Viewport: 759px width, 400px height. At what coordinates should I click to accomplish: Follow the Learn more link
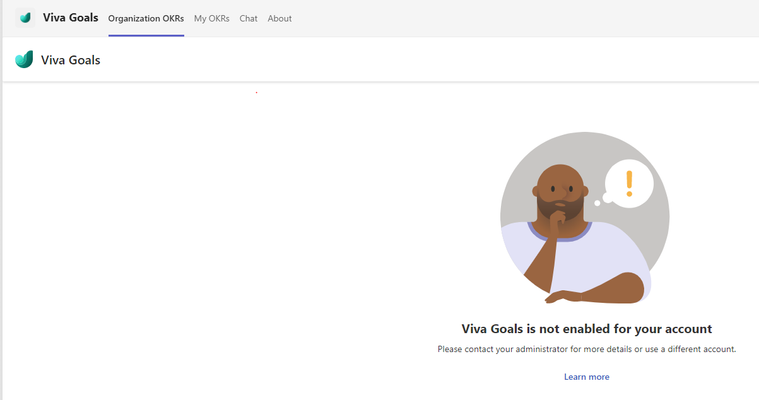(586, 377)
